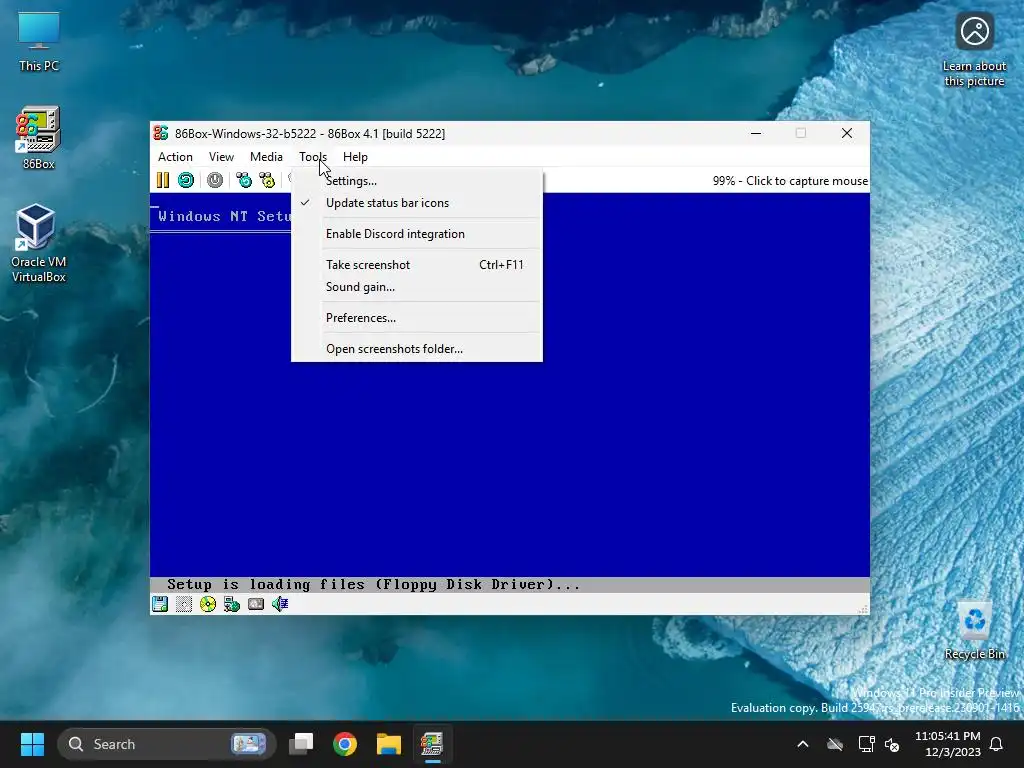Click the yellow CD-ROM status bar icon
Image resolution: width=1024 pixels, height=768 pixels.
pyautogui.click(x=208, y=604)
